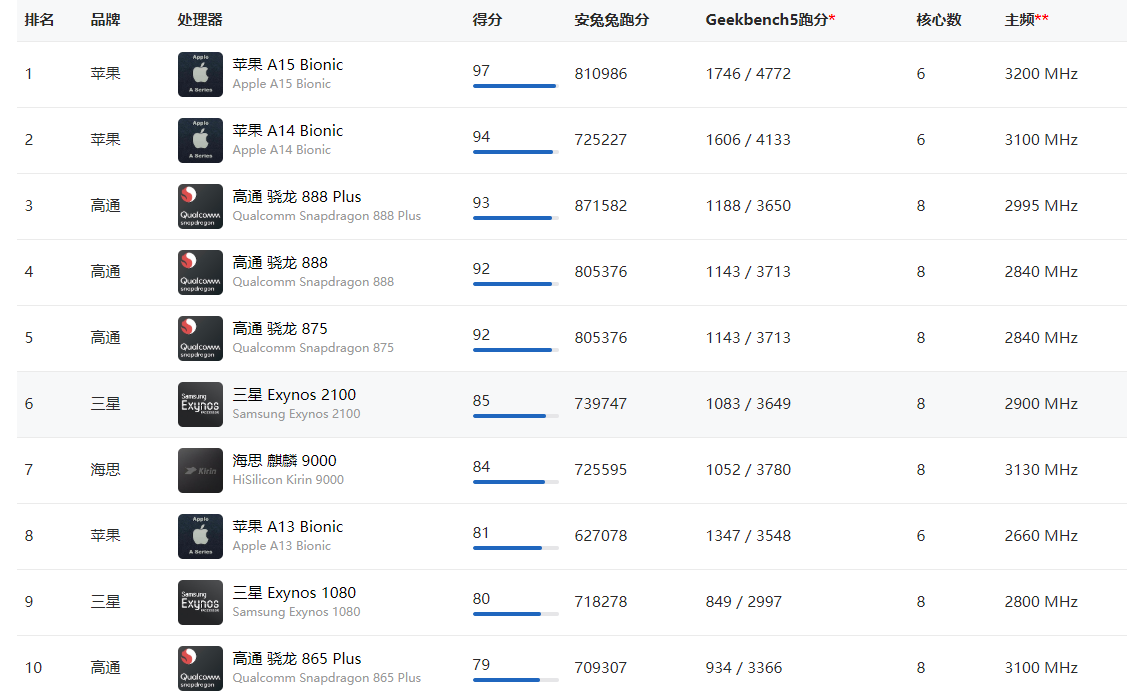Click the 主频 column header
This screenshot has height=694, width=1141.
tap(1025, 20)
